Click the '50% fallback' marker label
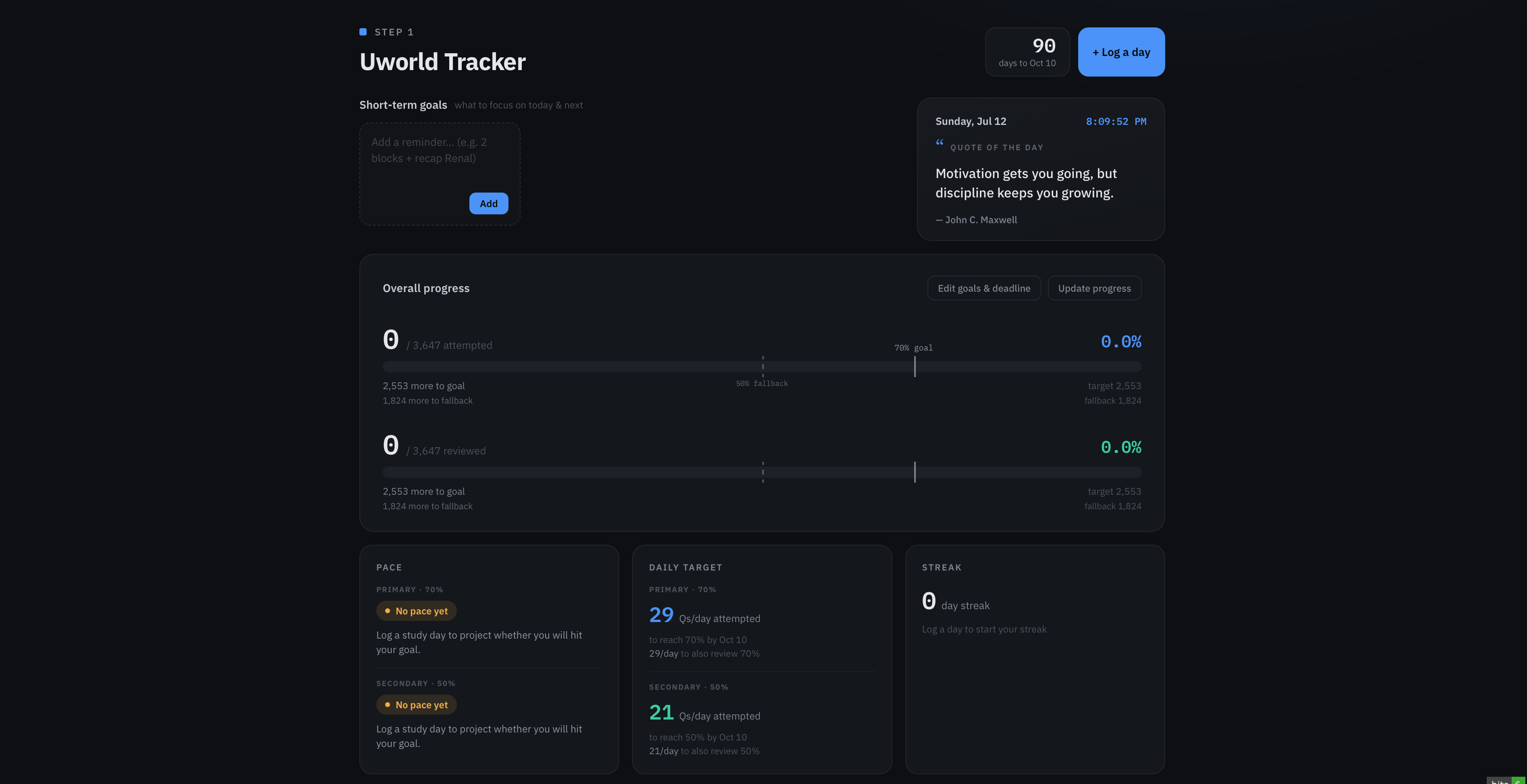This screenshot has height=784, width=1527. coord(762,384)
